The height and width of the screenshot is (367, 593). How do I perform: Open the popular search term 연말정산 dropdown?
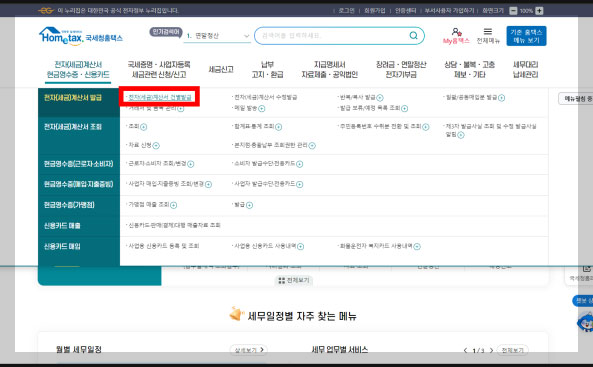tap(217, 36)
